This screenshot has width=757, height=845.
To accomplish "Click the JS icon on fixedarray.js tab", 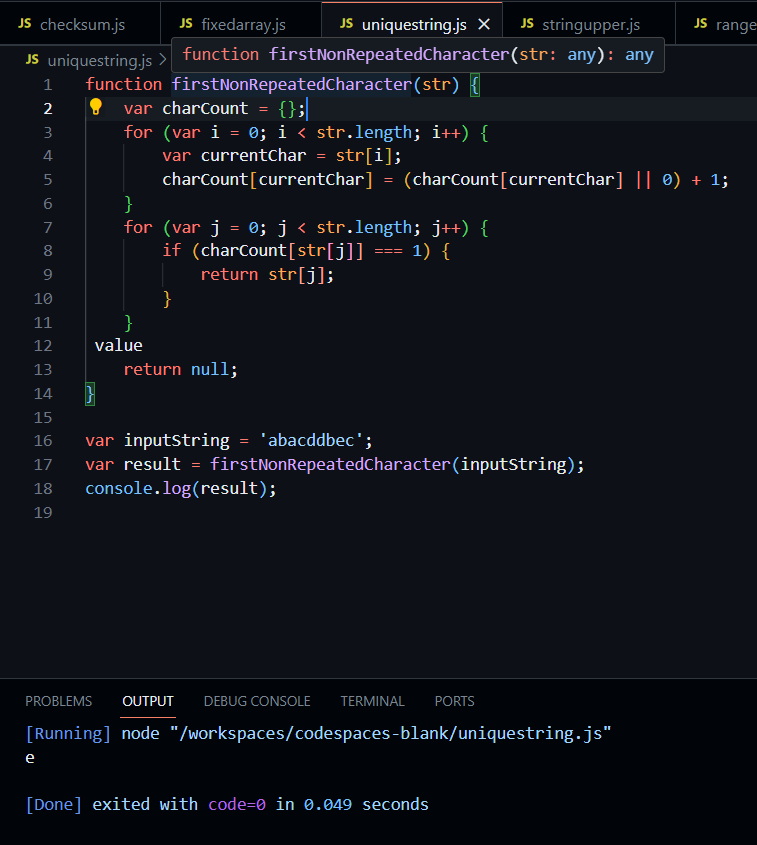I will point(186,24).
